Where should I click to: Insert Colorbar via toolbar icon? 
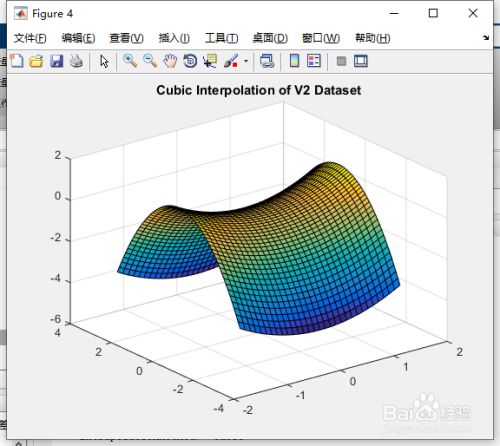point(294,61)
